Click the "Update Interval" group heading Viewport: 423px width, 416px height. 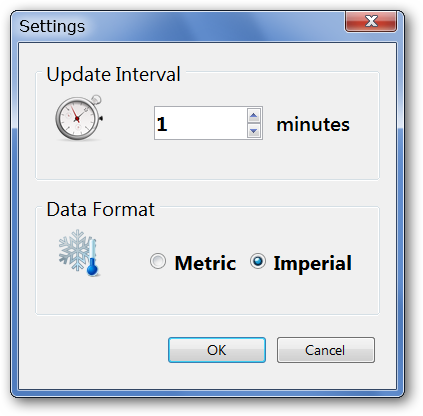(113, 74)
